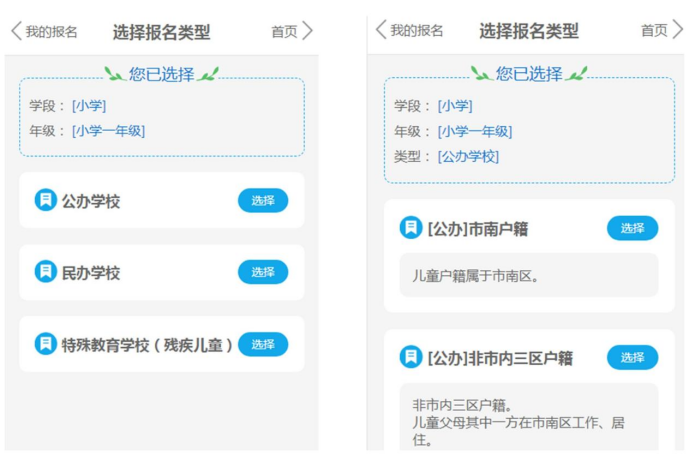Click [小学] 学段 link in left panel
The image size is (689, 462).
(89, 105)
